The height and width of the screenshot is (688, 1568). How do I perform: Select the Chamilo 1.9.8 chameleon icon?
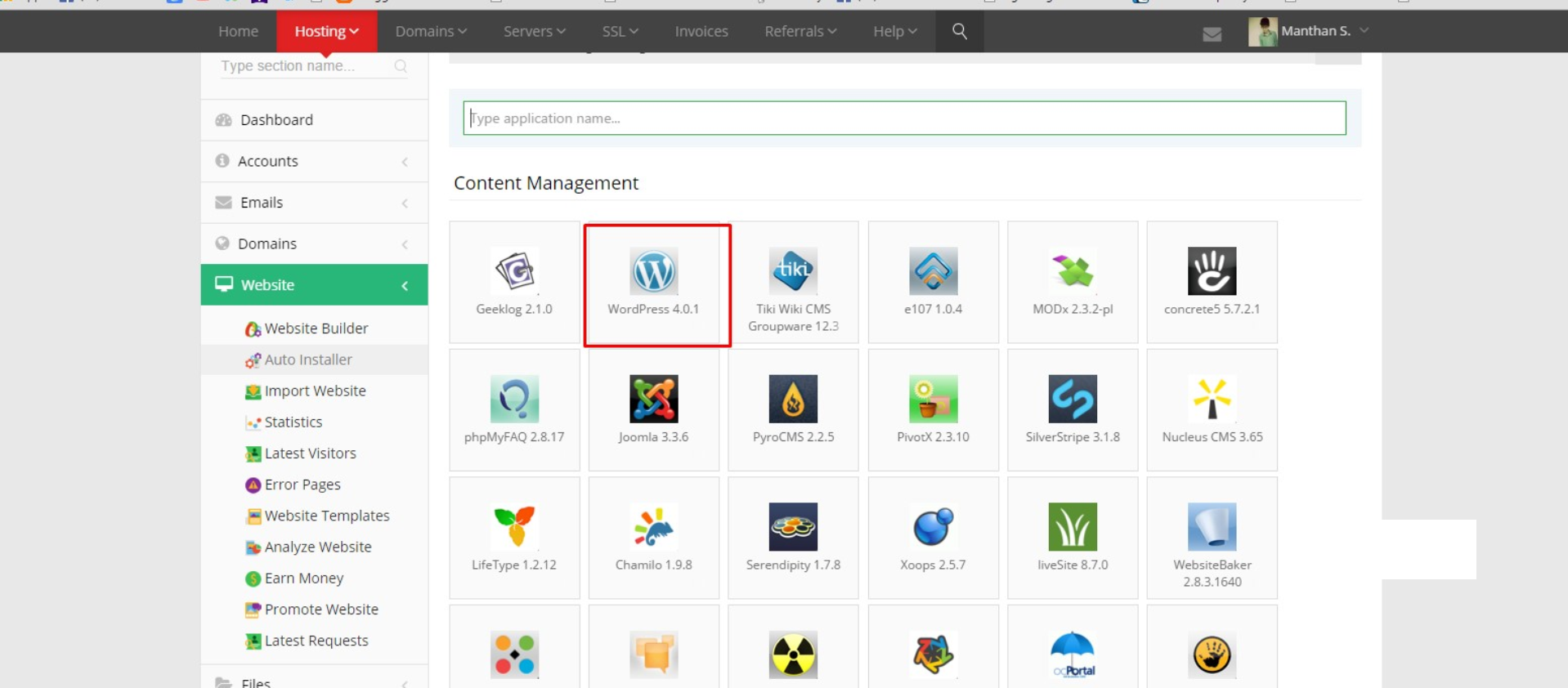(x=653, y=527)
